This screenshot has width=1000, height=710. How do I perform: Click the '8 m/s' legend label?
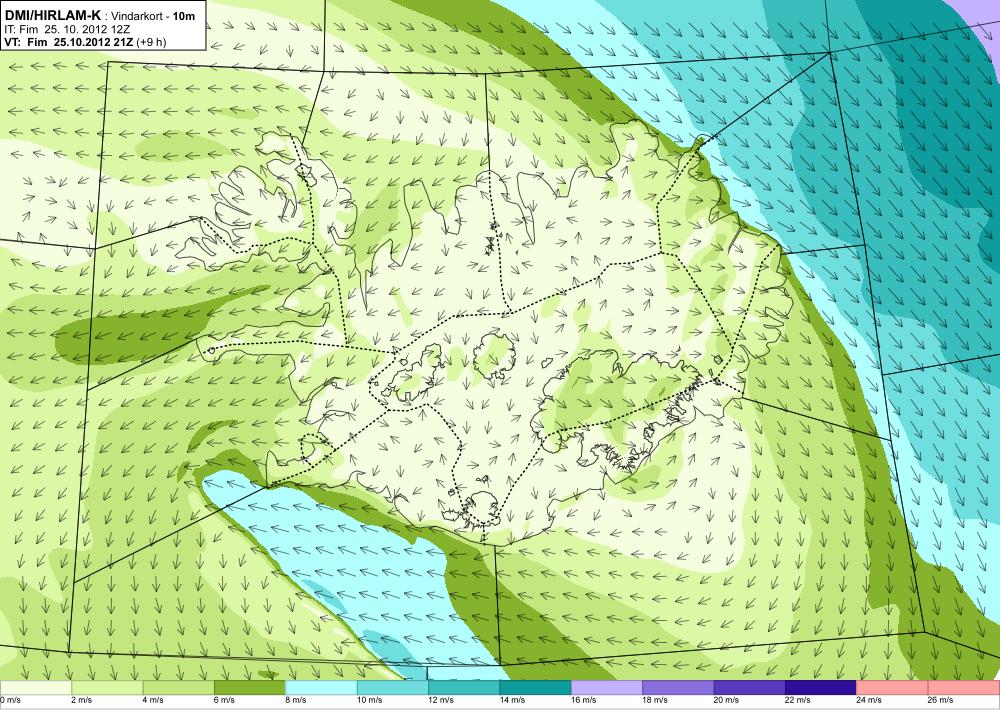pyautogui.click(x=296, y=700)
